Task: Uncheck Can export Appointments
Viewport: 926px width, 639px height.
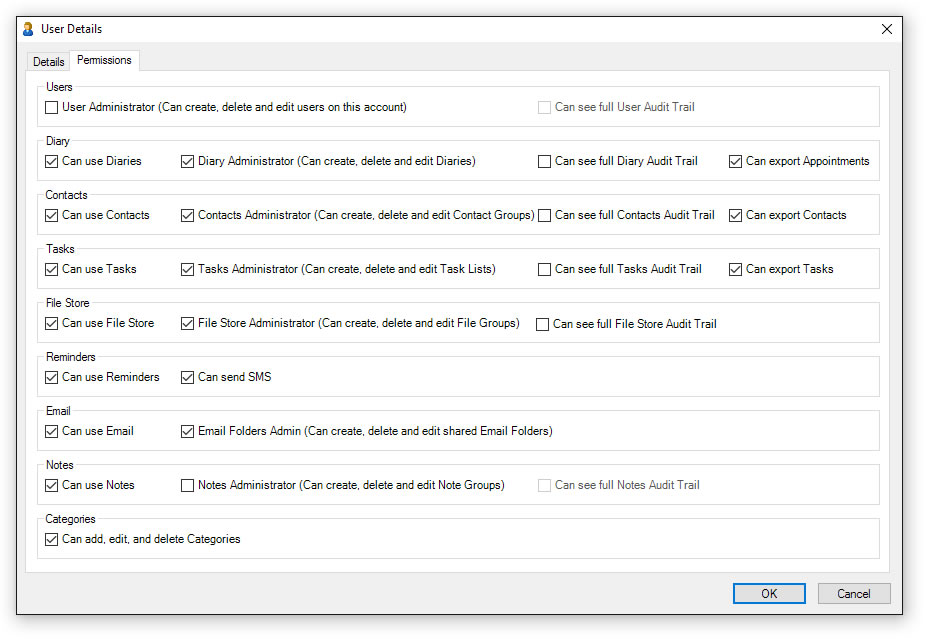Action: coord(736,161)
